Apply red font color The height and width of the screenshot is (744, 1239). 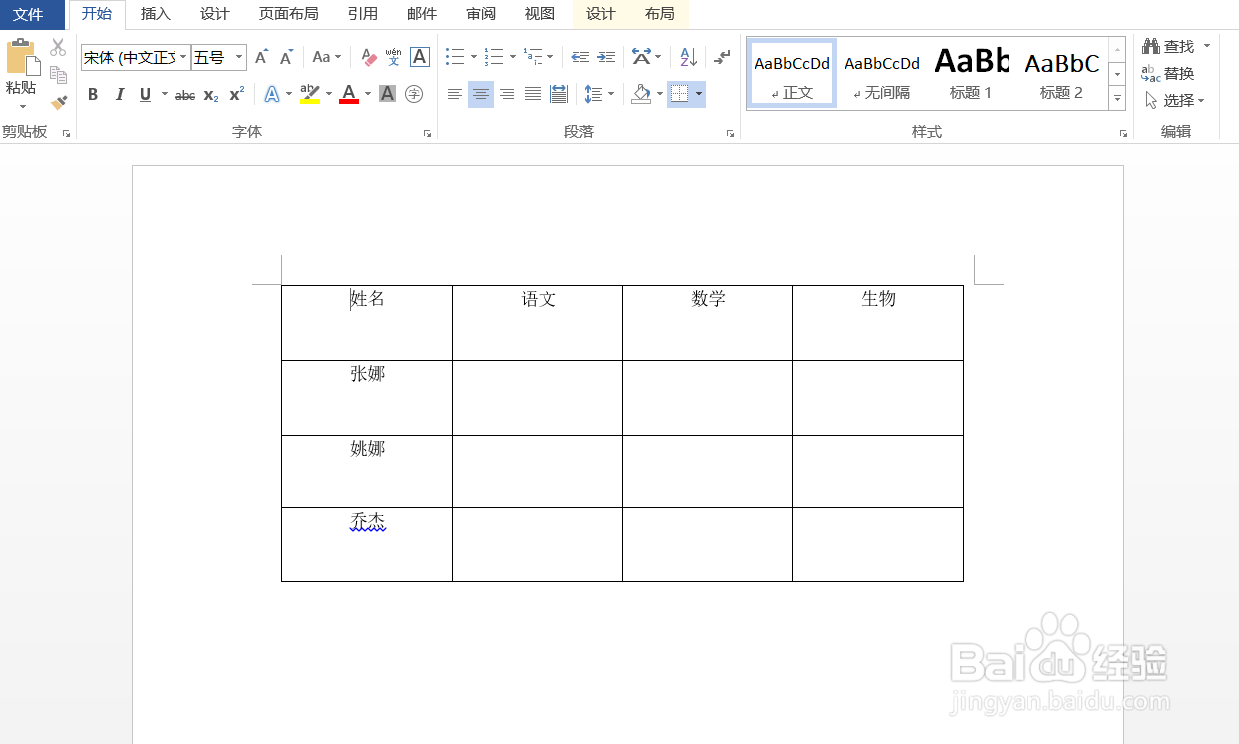349,94
